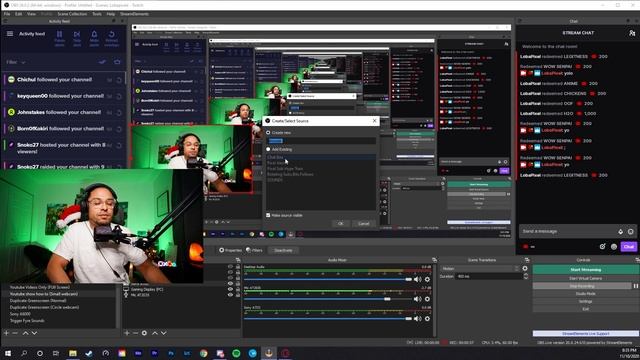Open the activity feed hamburger menu
Viewport: 640px width, 360px height.
10,34
